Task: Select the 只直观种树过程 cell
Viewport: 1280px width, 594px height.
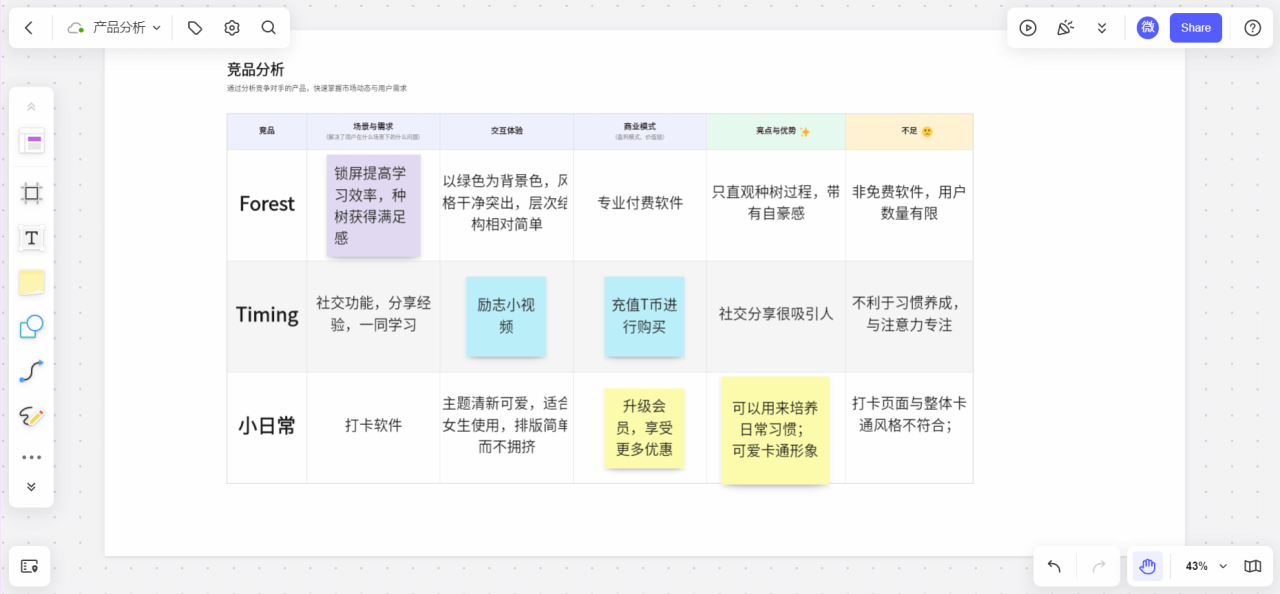Action: pos(776,204)
